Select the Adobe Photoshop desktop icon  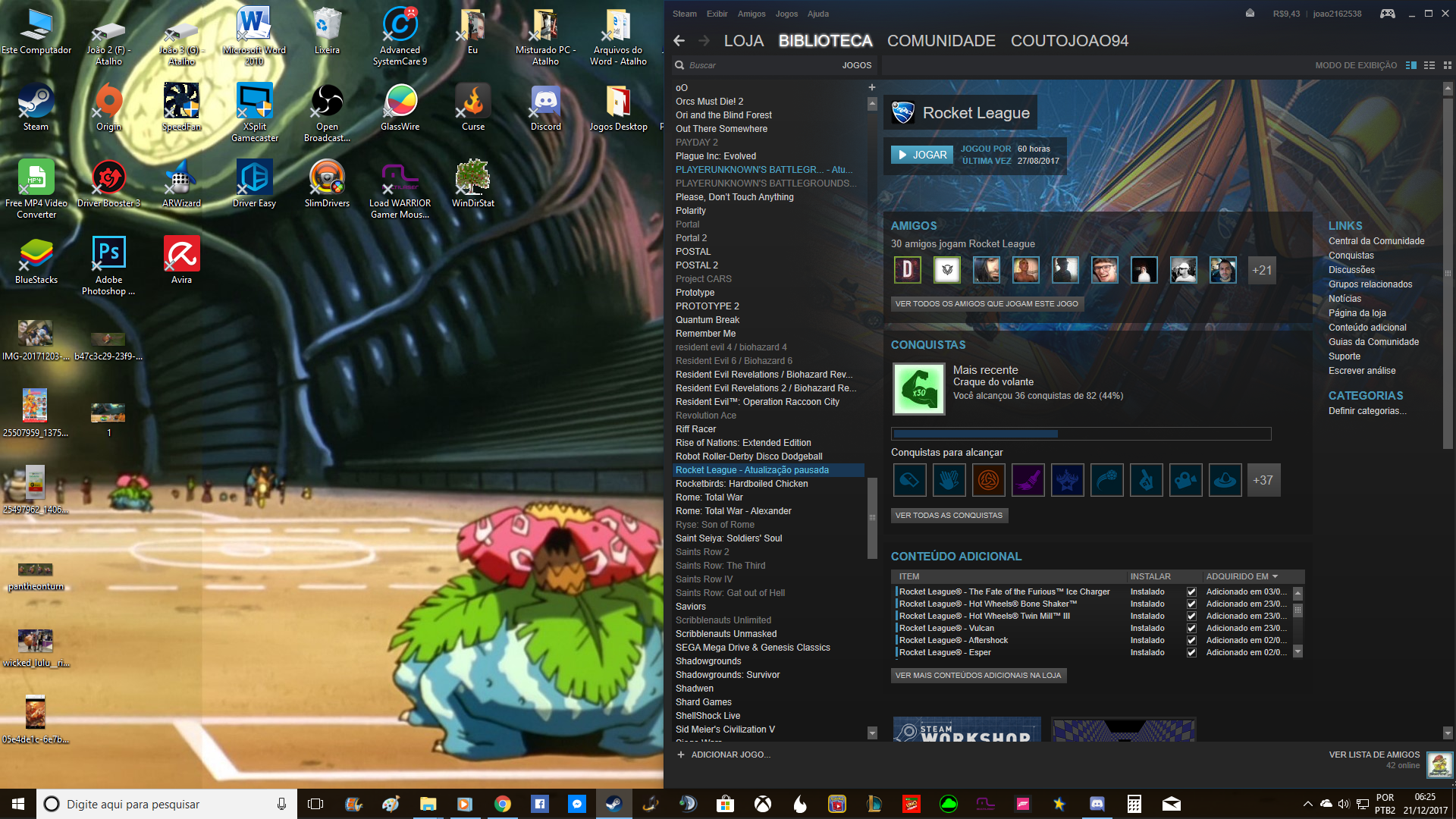(108, 266)
